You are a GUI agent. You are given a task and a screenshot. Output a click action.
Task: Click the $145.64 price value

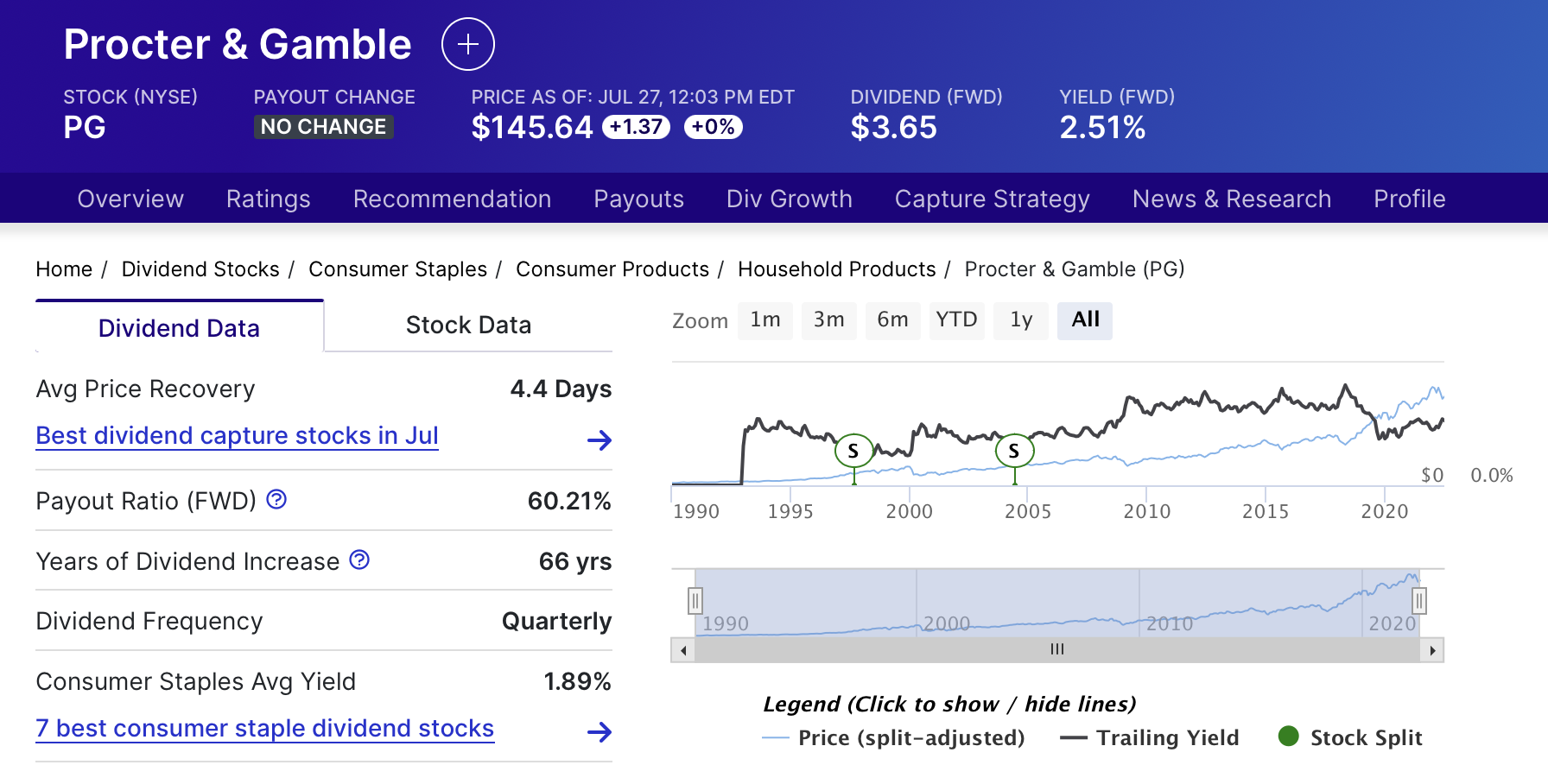tap(532, 128)
